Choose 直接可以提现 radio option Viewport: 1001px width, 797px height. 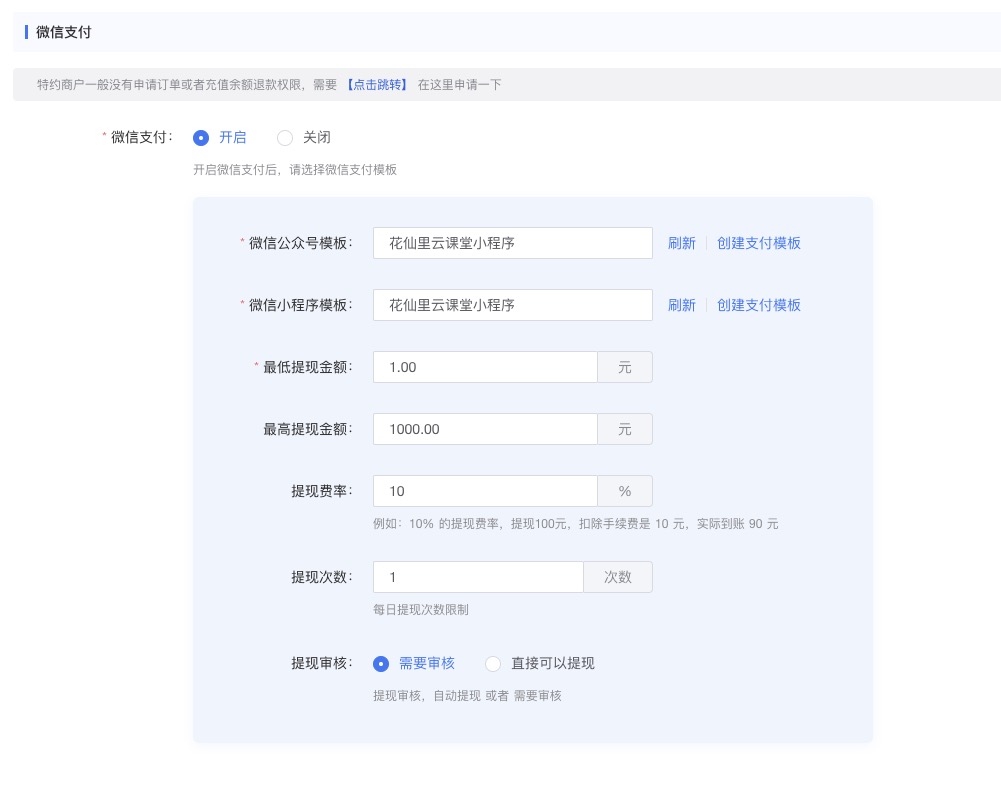point(493,664)
